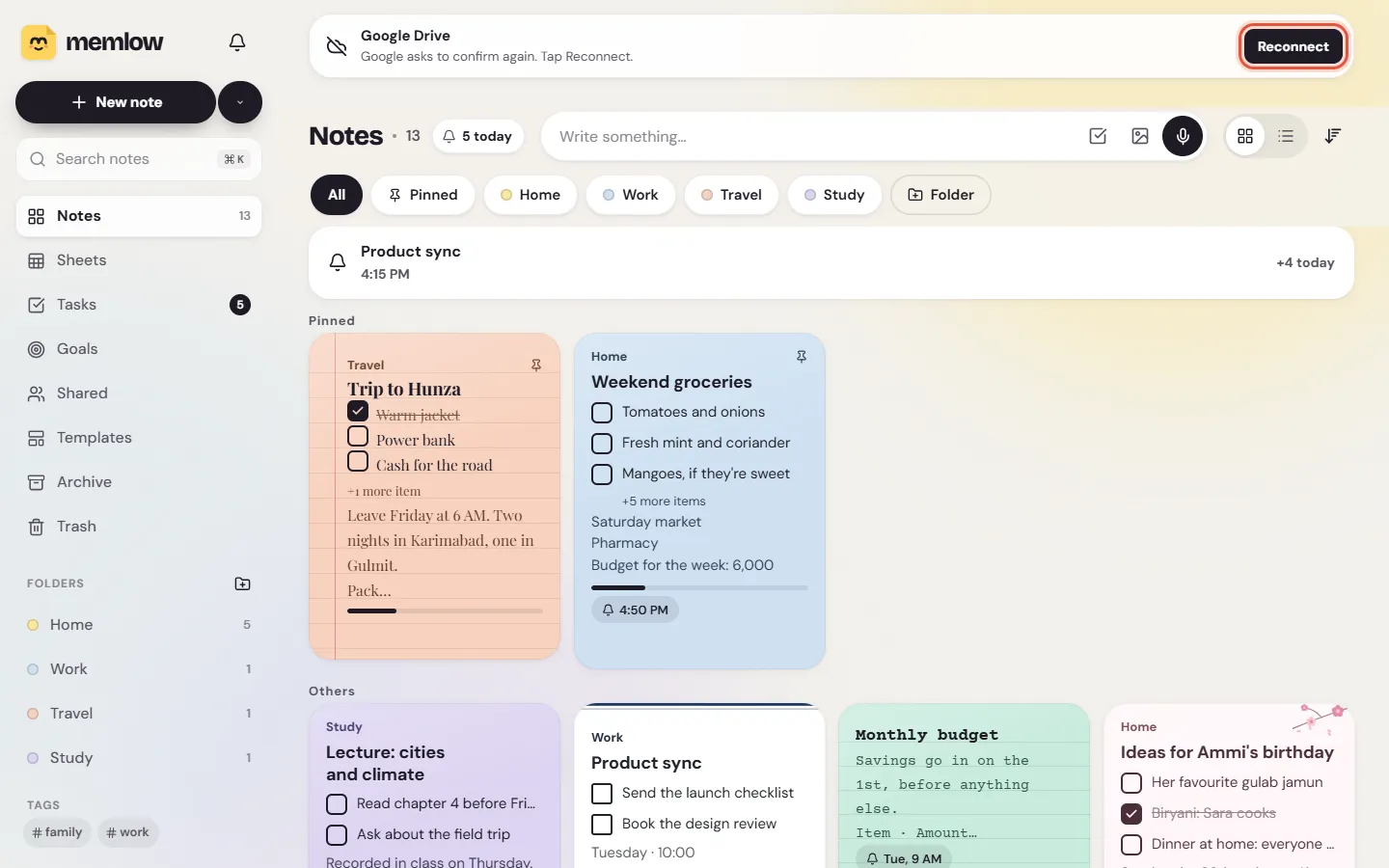Check Fresh mint and coriander
1389x868 pixels.
tap(602, 444)
